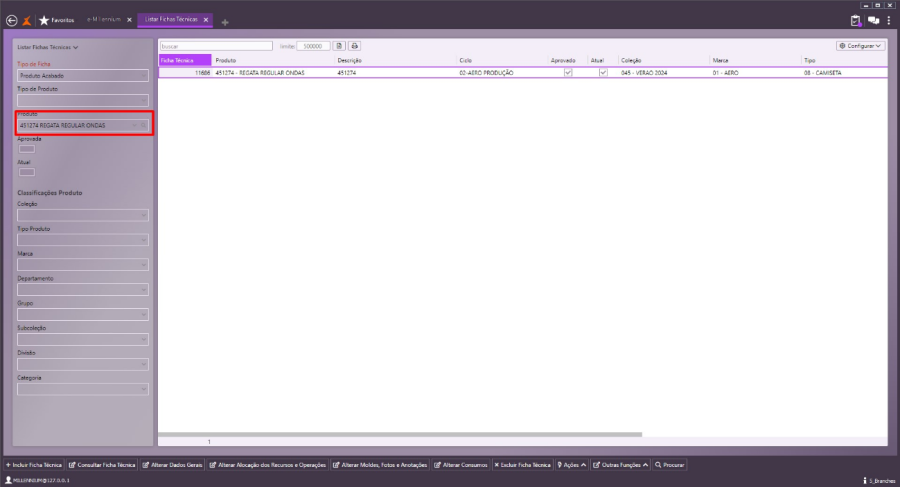Switch to the e-Millennium tab

tap(104, 20)
